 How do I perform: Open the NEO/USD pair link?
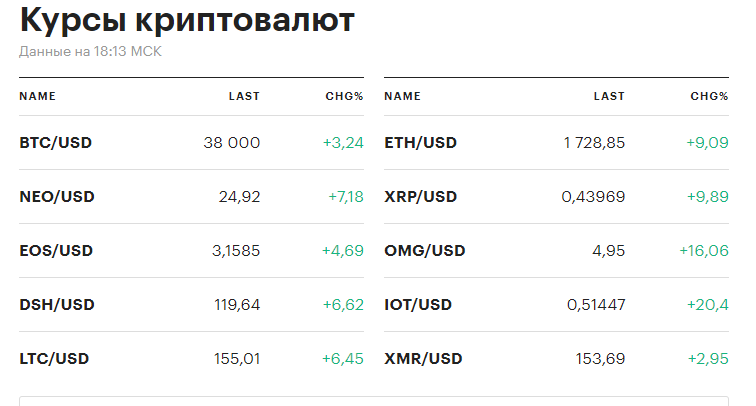click(57, 197)
